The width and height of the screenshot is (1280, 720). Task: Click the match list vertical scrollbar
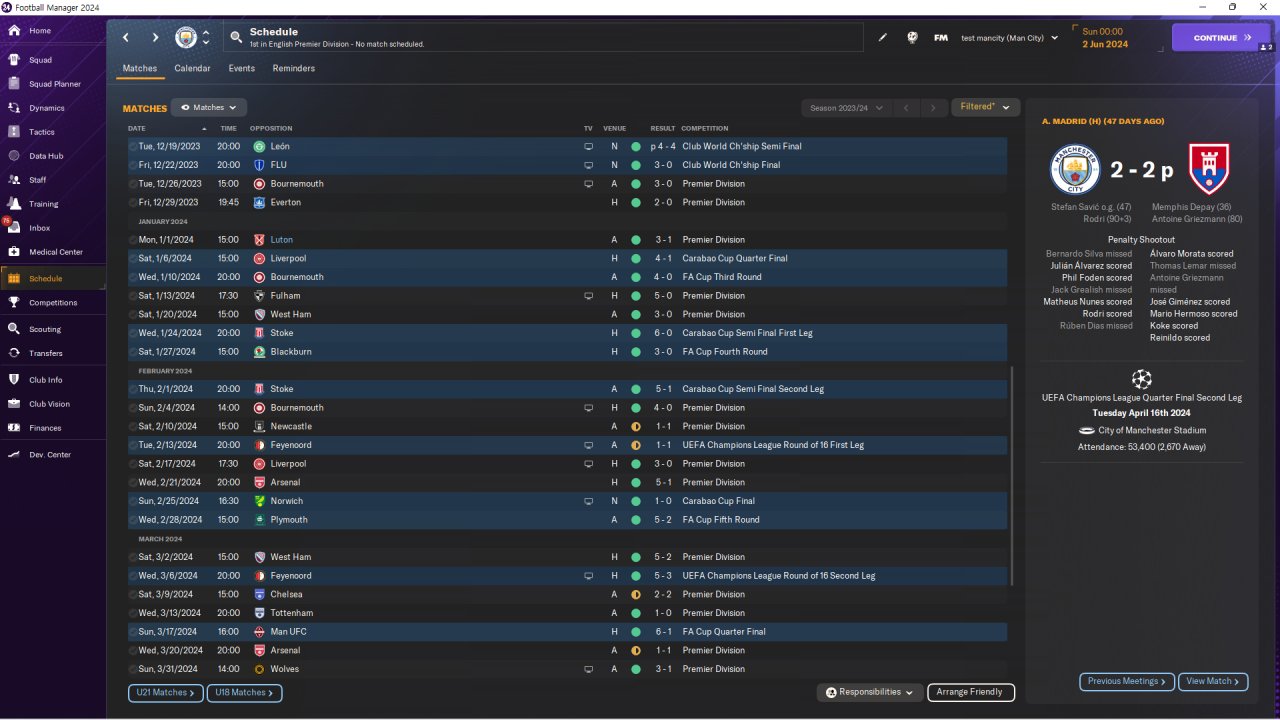tap(1012, 475)
